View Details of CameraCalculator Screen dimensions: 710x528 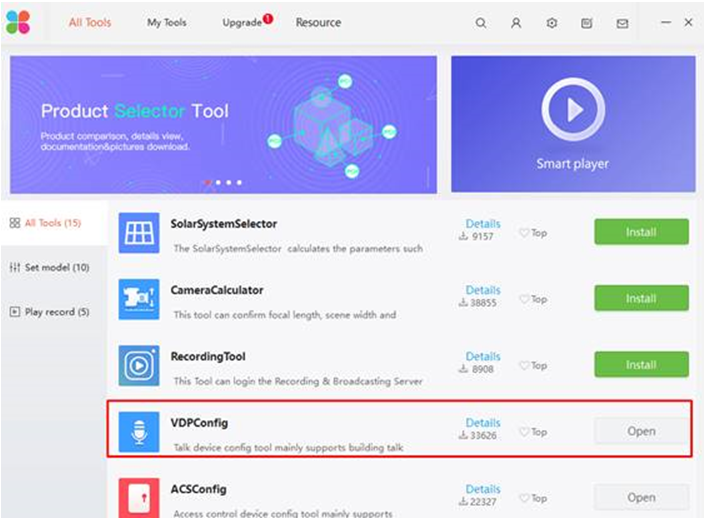[x=483, y=290]
